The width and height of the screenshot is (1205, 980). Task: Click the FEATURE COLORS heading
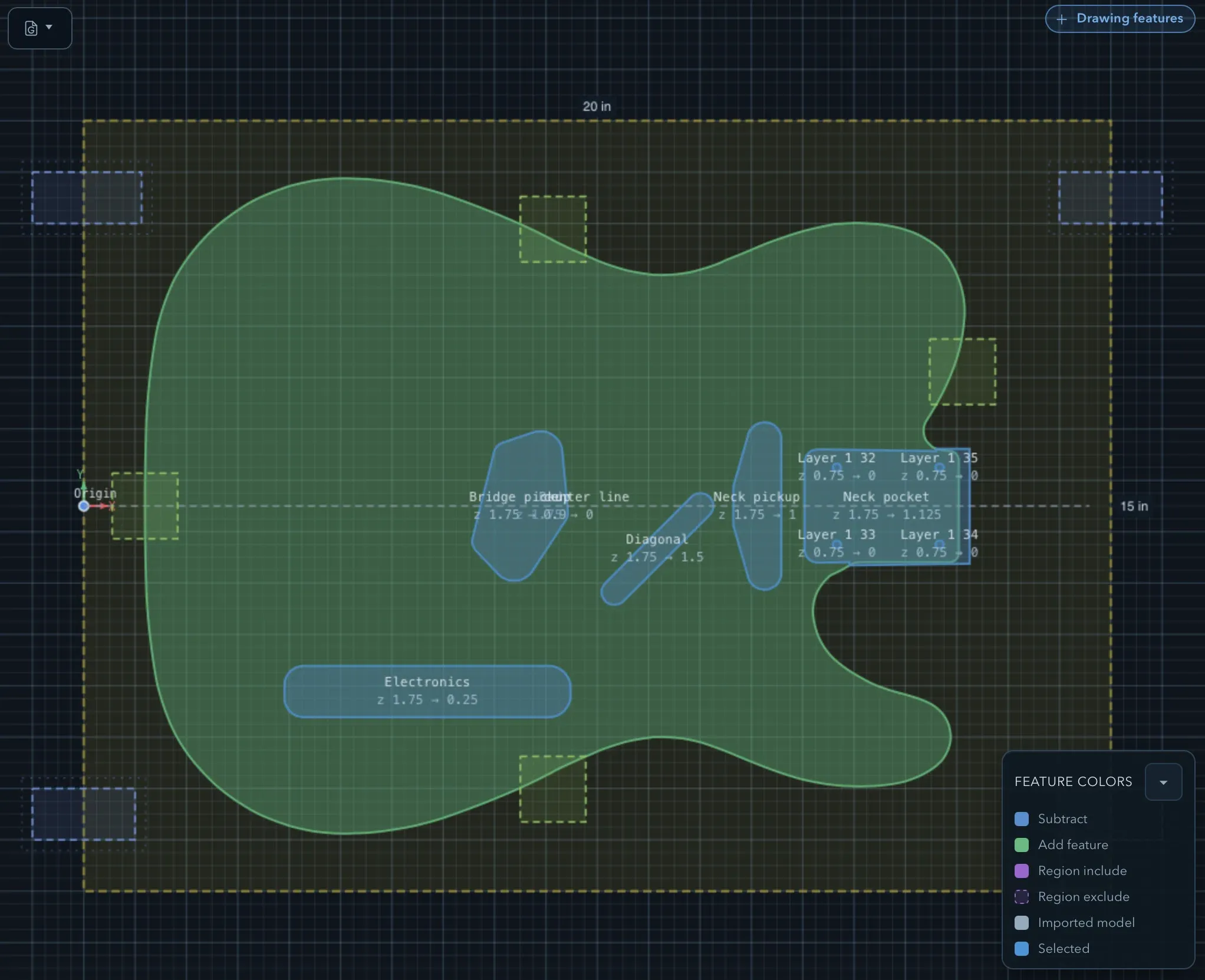pos(1073,781)
